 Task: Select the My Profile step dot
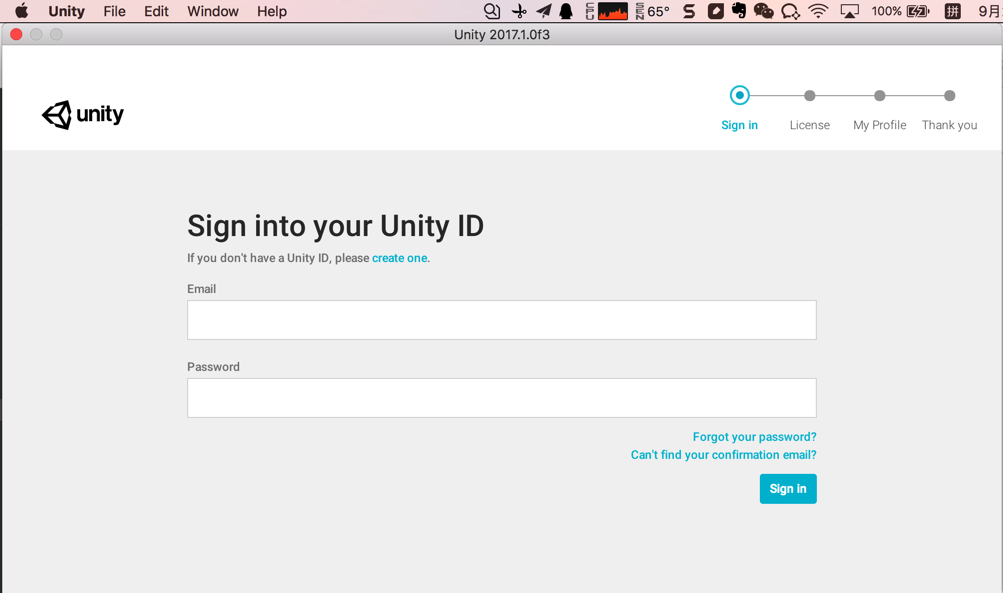(x=880, y=95)
